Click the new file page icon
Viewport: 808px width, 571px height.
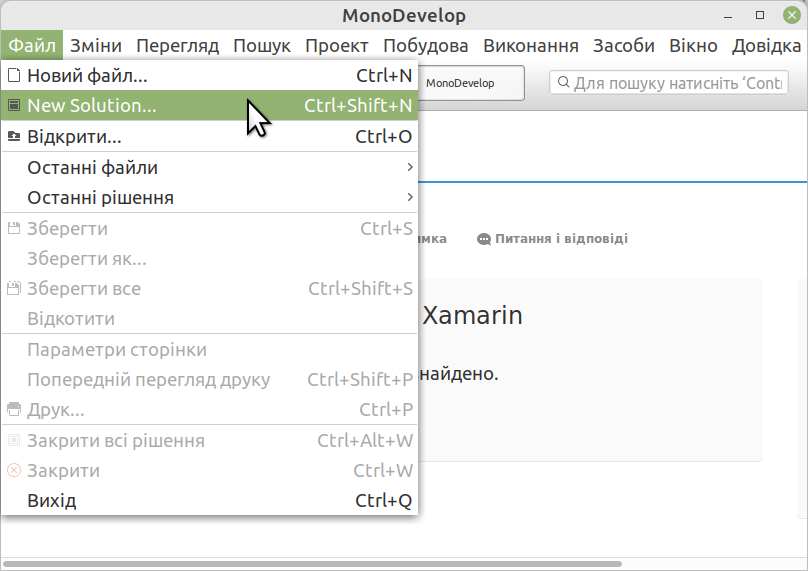14,75
